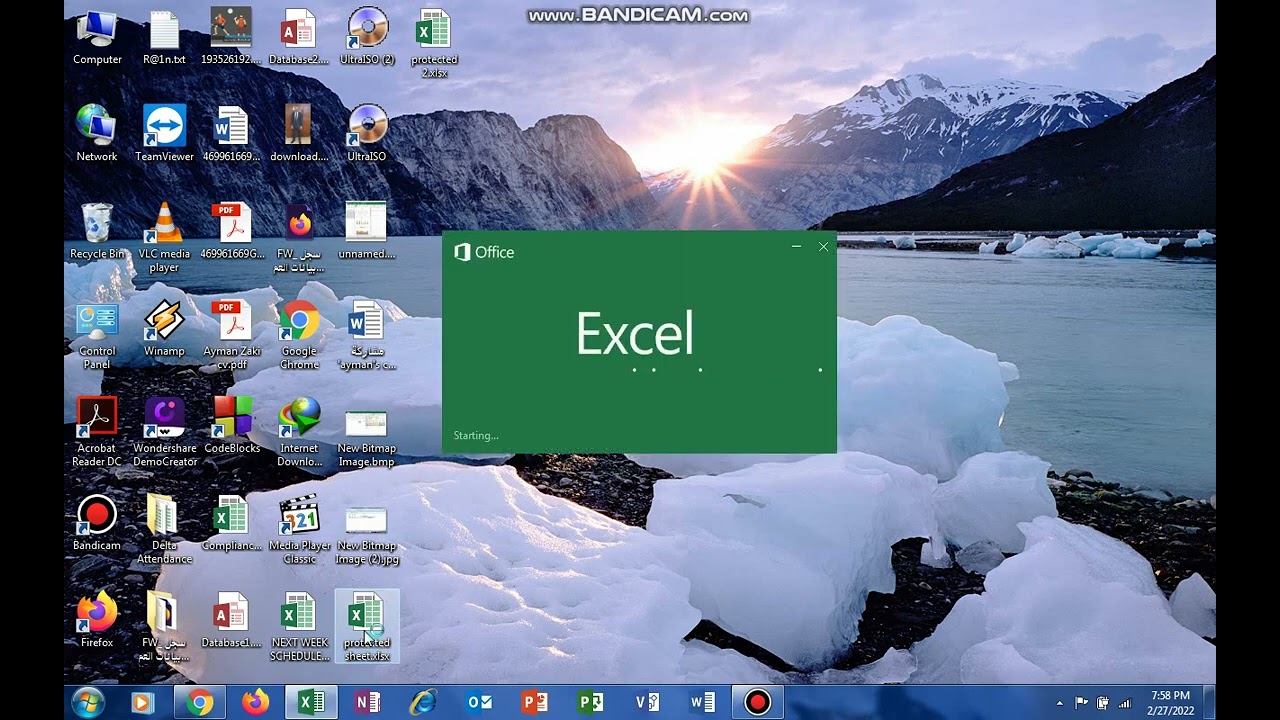Switch to Bandicam in the taskbar

tap(758, 703)
